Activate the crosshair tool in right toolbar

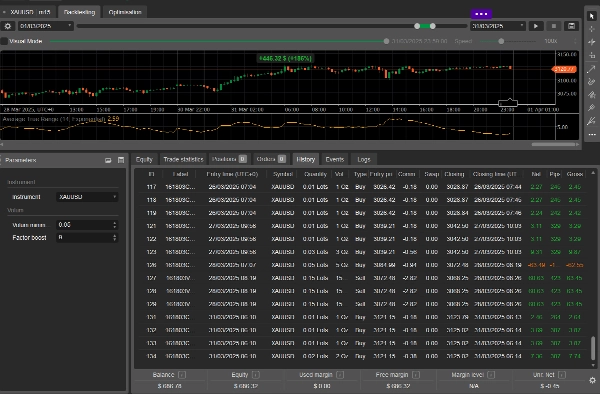click(x=592, y=29)
